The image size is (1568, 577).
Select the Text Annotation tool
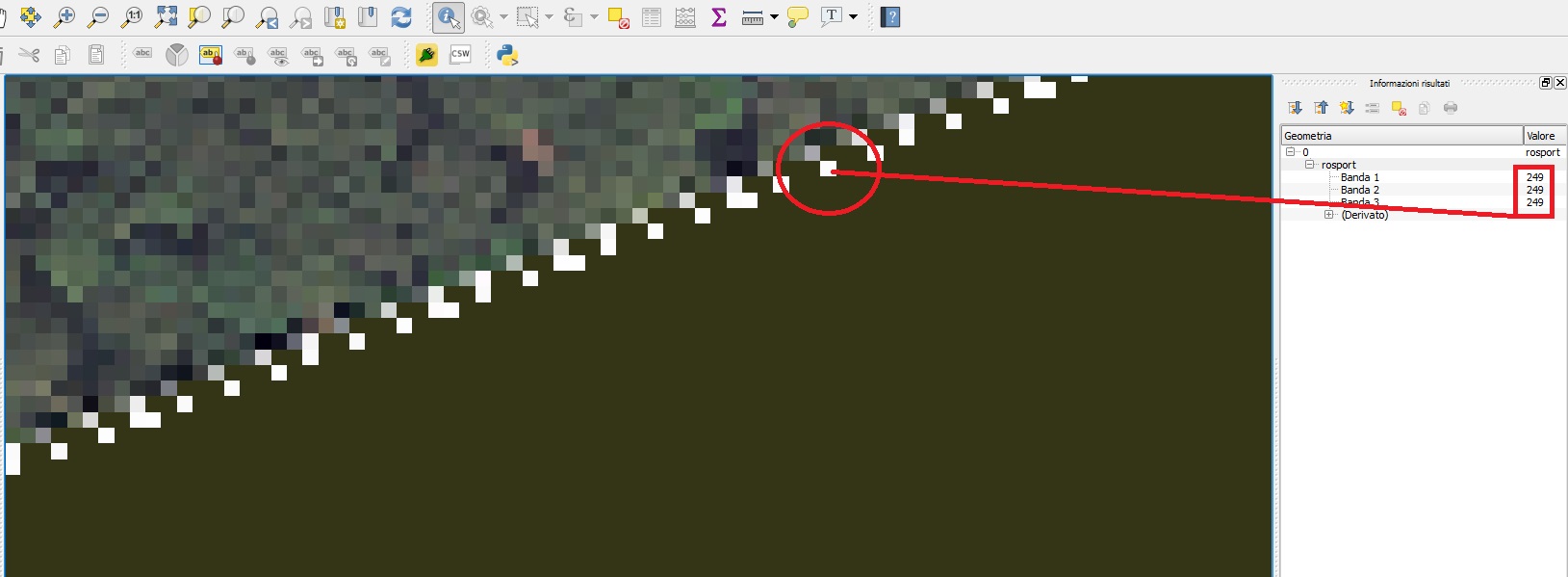(x=832, y=16)
